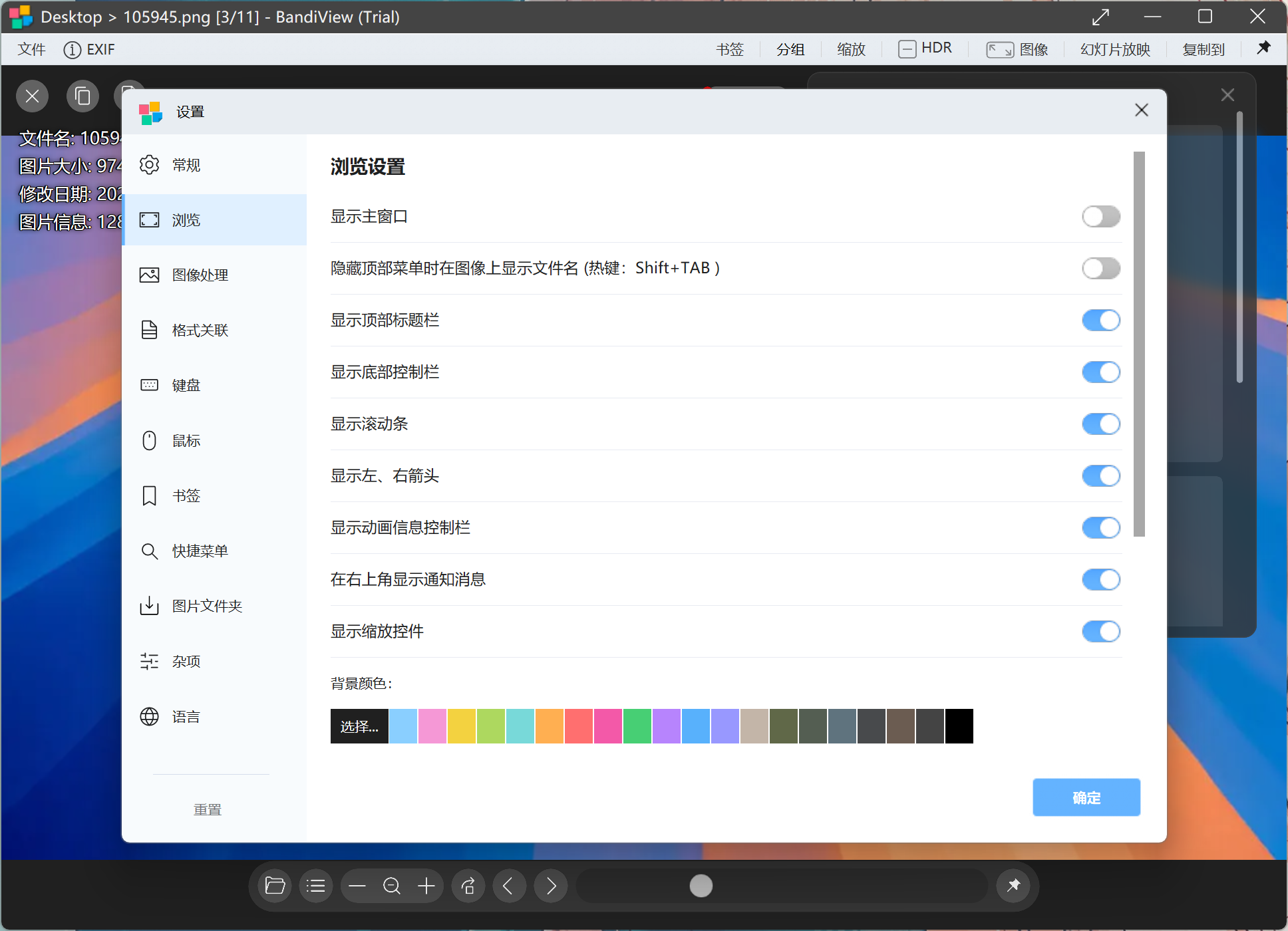Open the 复制到 copy-to menu

tap(1204, 49)
